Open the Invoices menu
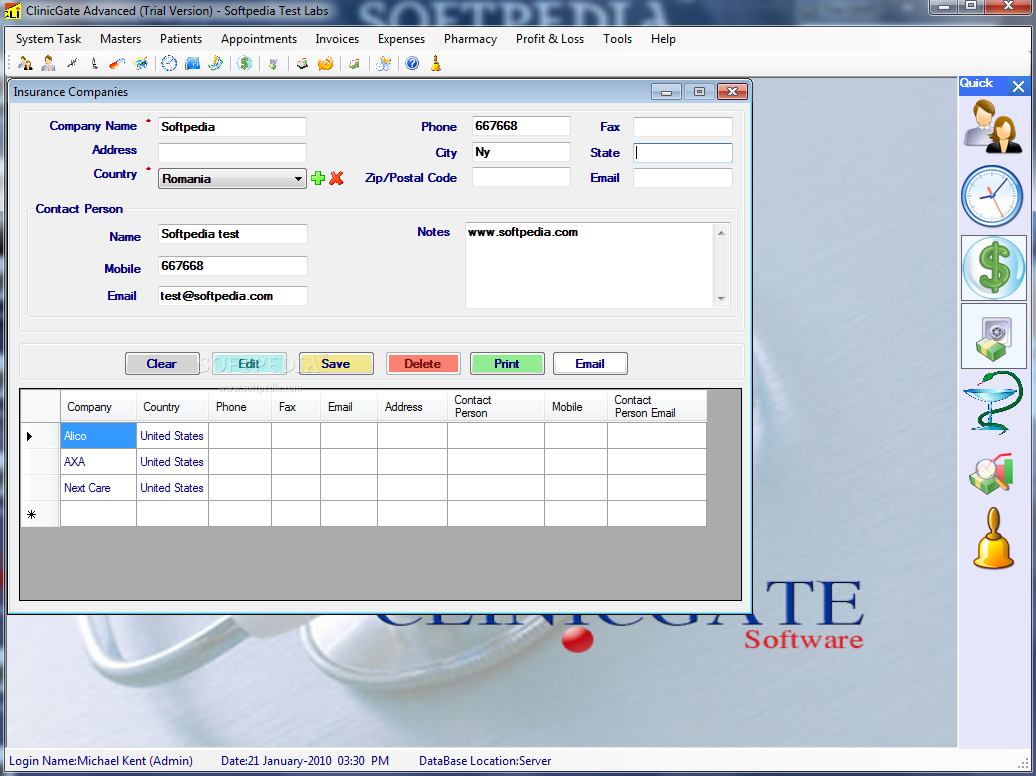This screenshot has height=776, width=1036. pos(337,39)
